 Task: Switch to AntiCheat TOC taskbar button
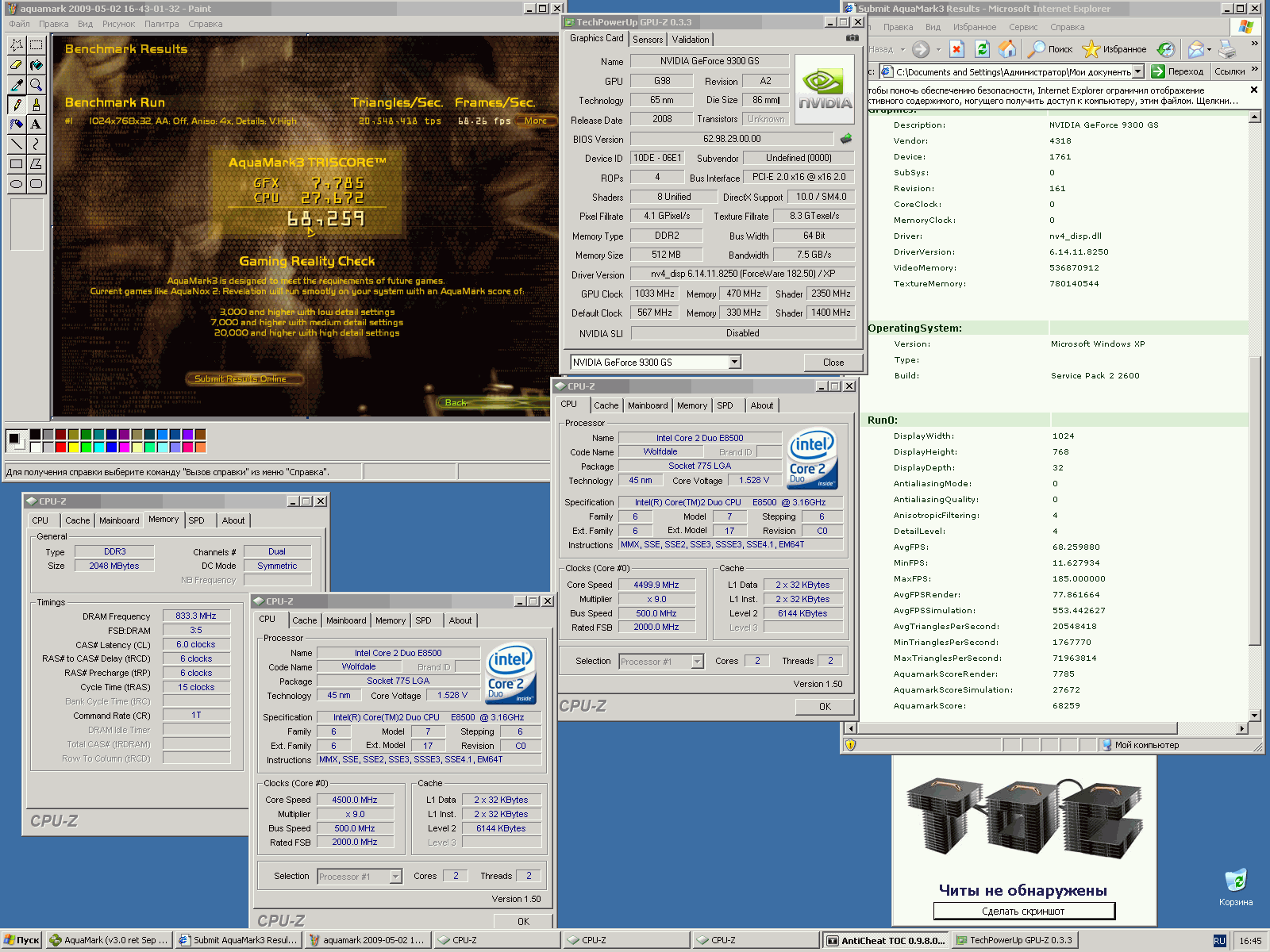tap(885, 940)
